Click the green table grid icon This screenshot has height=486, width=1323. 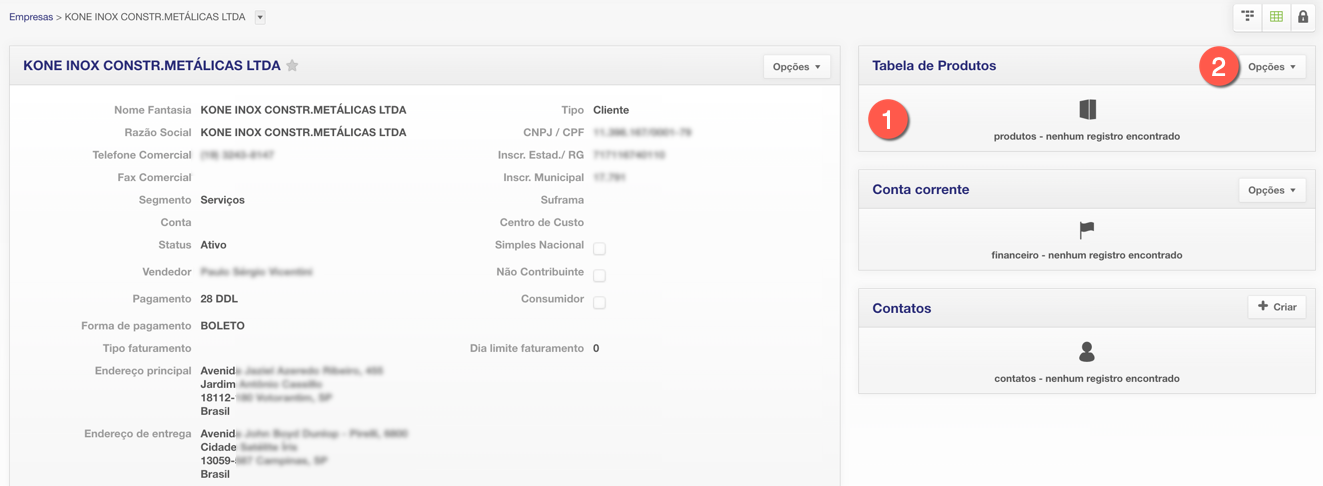[x=1276, y=16]
